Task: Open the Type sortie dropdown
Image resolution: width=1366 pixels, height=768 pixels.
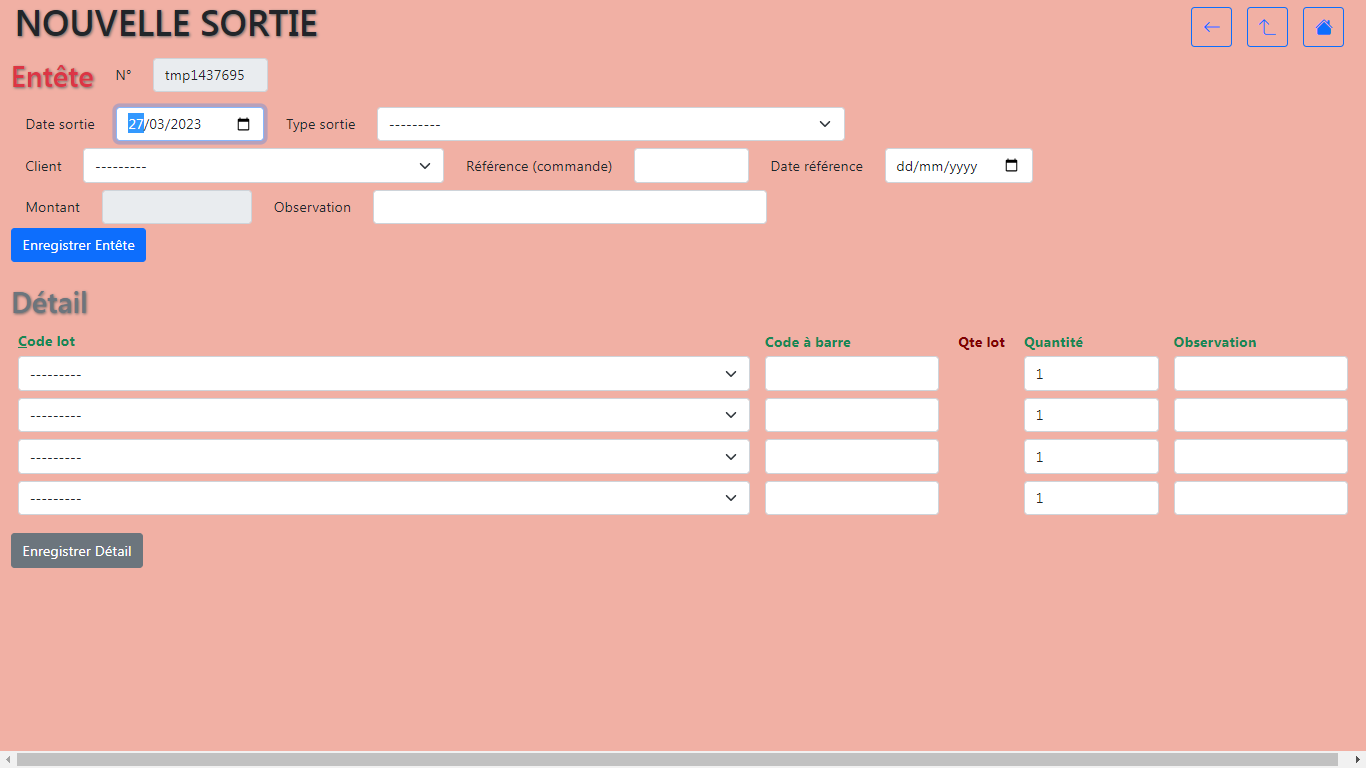Action: [x=611, y=124]
